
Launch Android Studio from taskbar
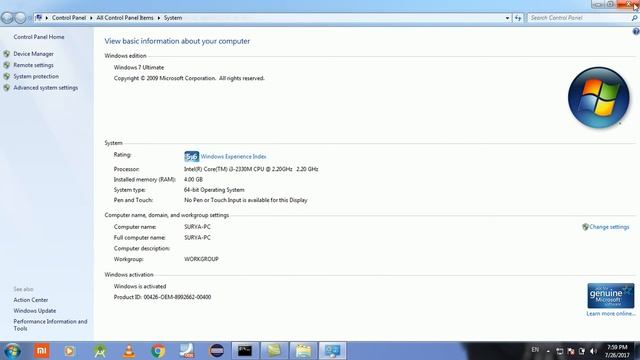(100, 351)
